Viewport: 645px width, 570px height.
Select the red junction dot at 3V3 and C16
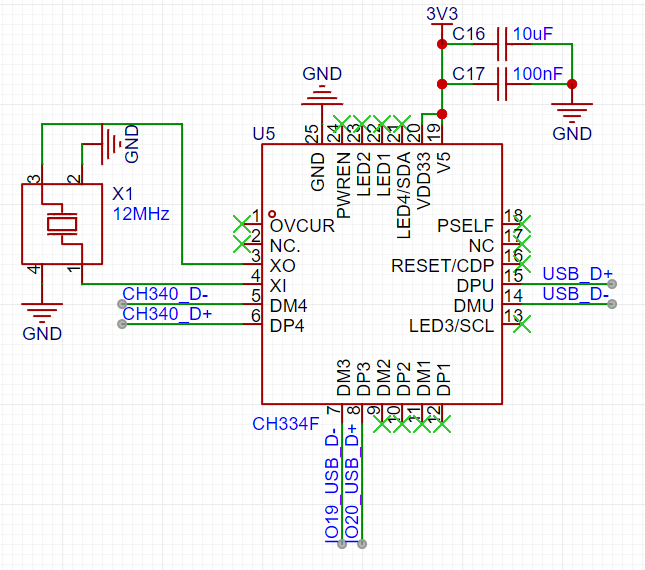click(442, 44)
